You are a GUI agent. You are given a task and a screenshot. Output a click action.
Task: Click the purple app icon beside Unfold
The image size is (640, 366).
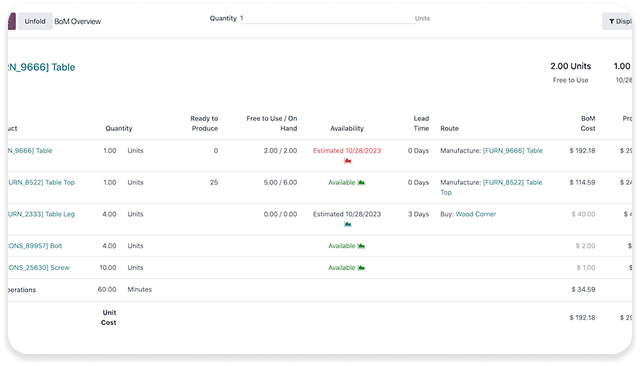[x=12, y=21]
